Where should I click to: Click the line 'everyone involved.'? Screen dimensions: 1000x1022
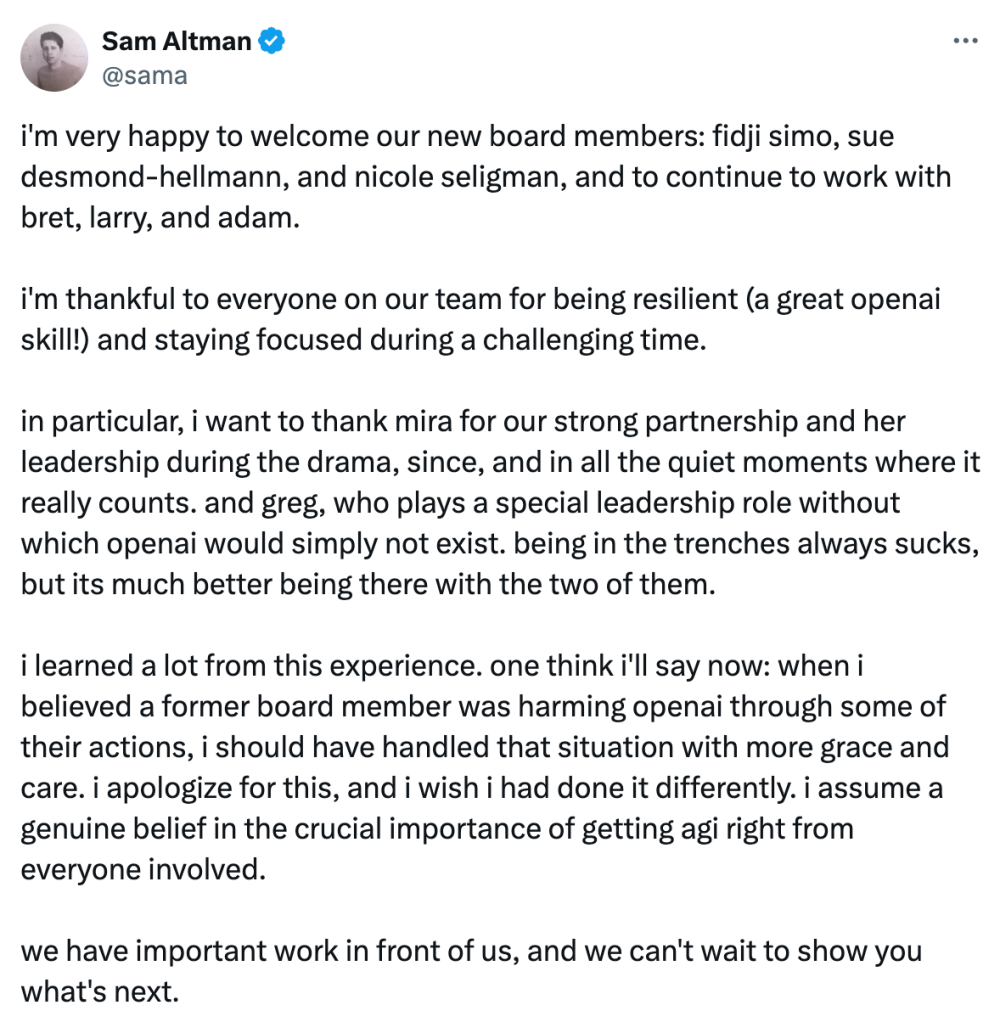143,870
